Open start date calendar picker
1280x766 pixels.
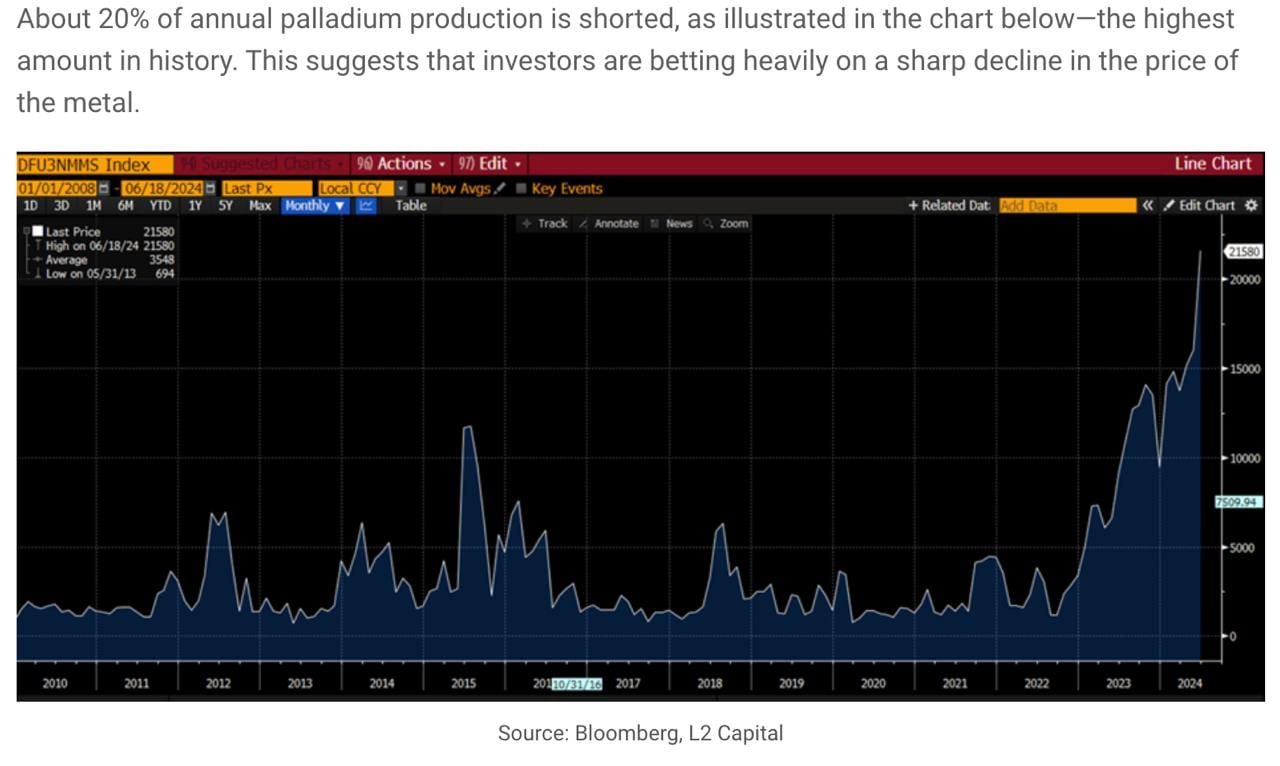tap(104, 189)
